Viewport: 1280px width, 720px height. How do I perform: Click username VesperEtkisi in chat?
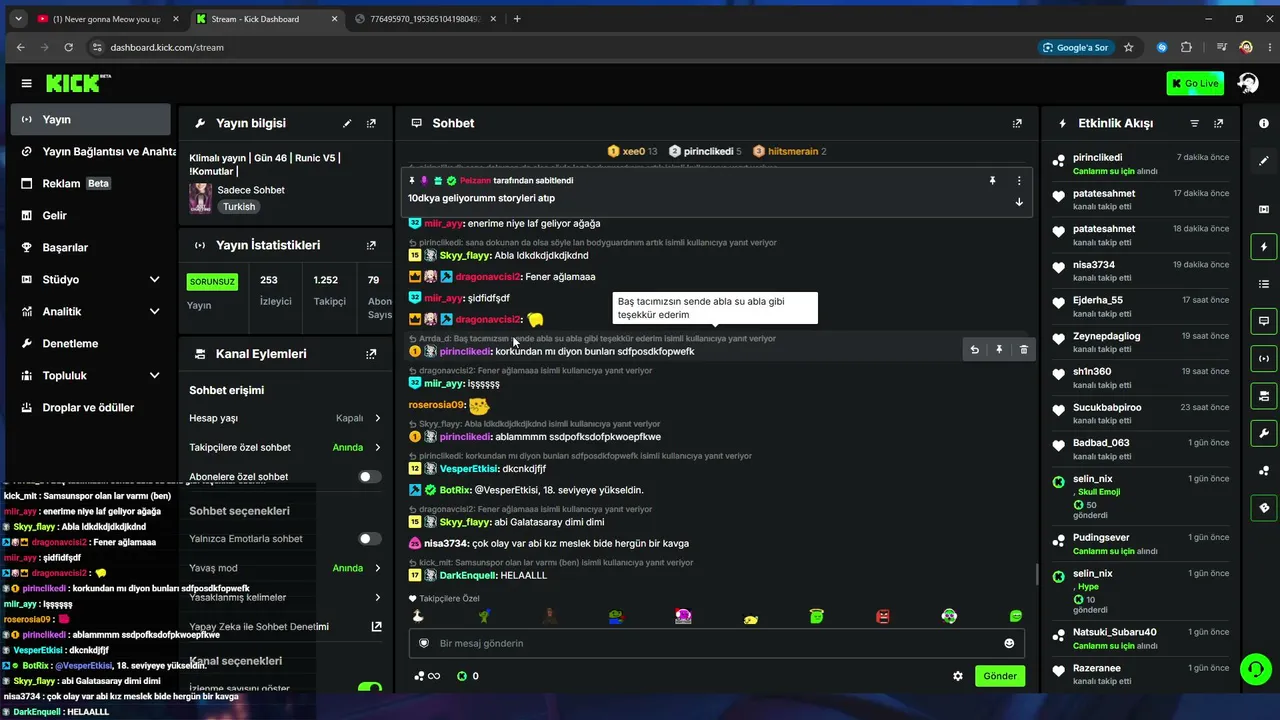pos(468,468)
